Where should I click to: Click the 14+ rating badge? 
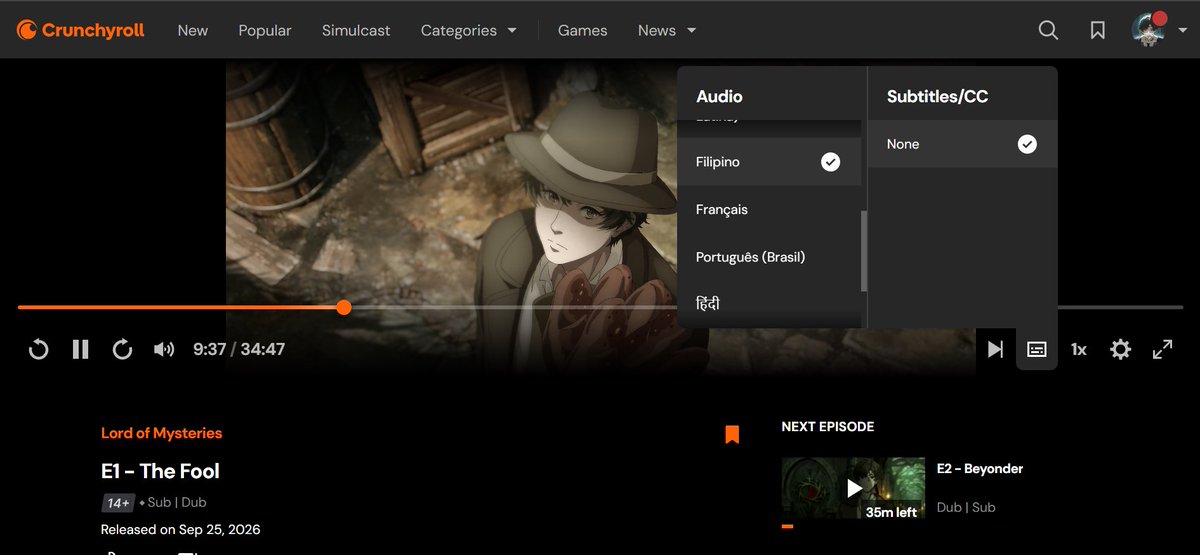(x=117, y=502)
